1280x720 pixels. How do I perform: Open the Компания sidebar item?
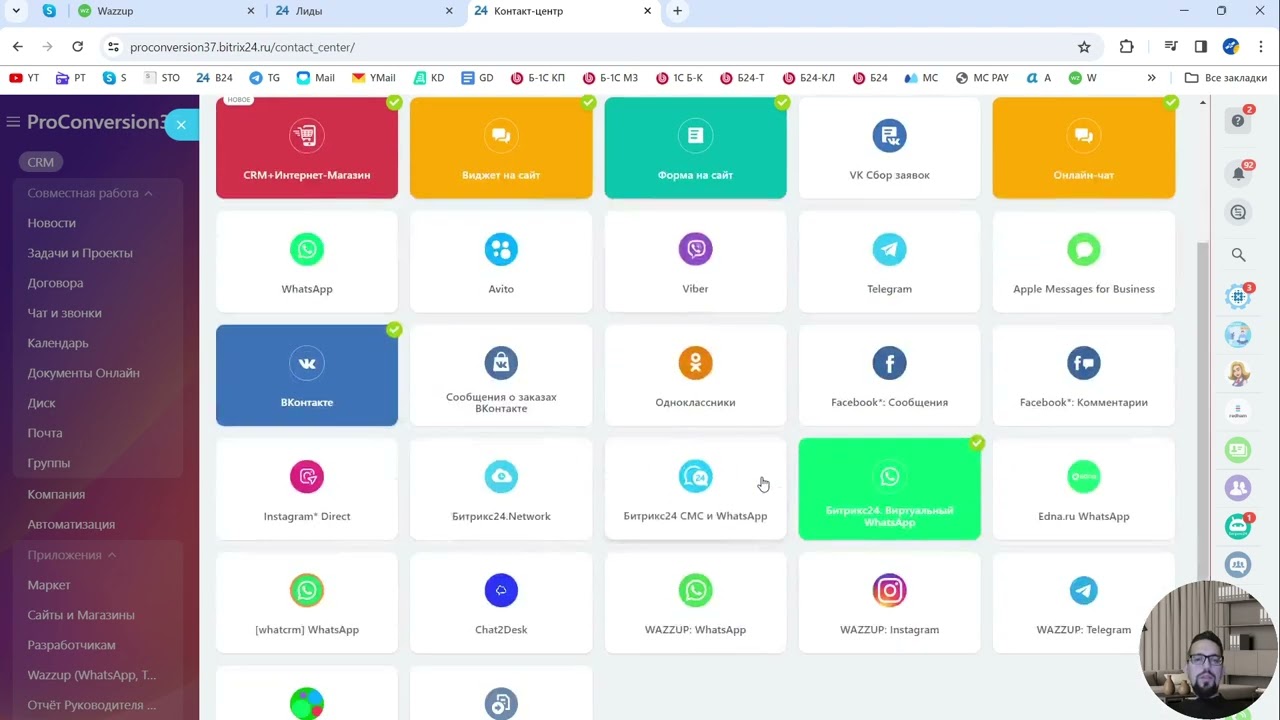[56, 494]
